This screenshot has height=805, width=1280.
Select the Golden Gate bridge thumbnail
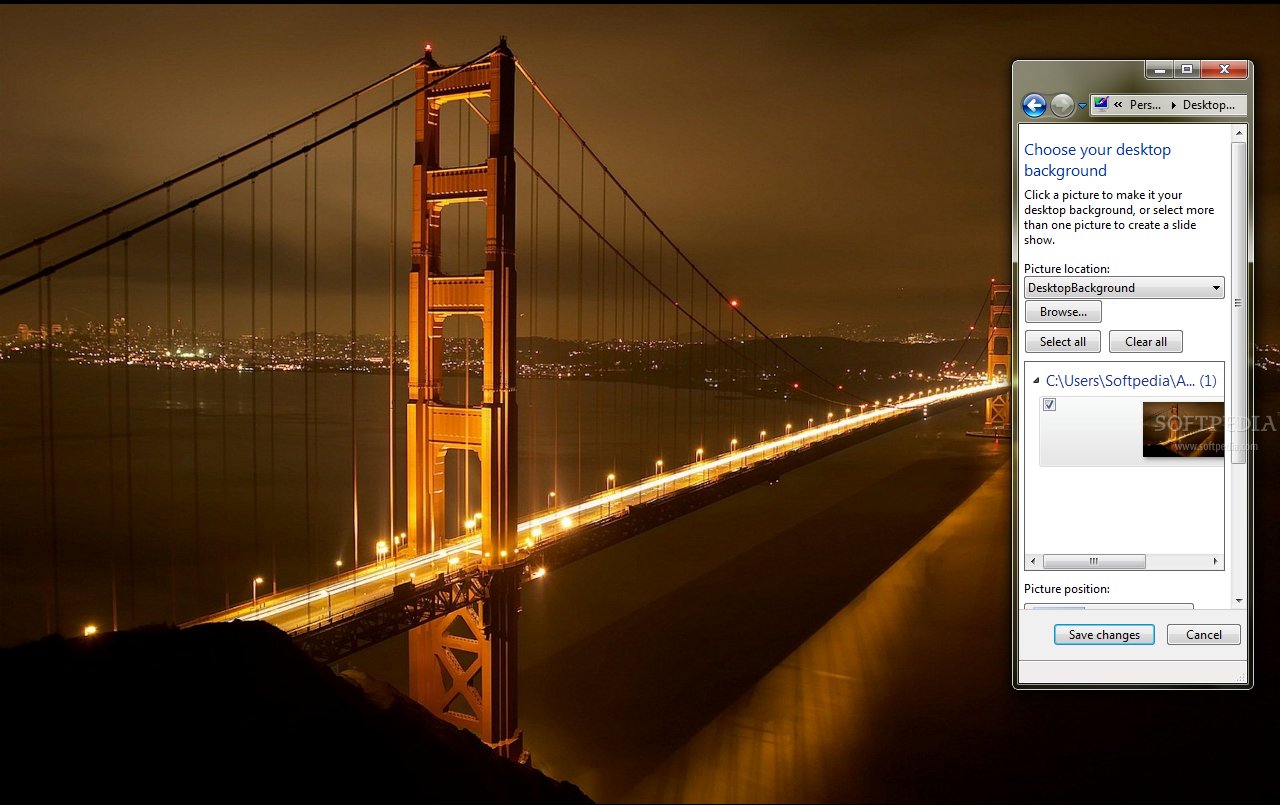click(1183, 430)
